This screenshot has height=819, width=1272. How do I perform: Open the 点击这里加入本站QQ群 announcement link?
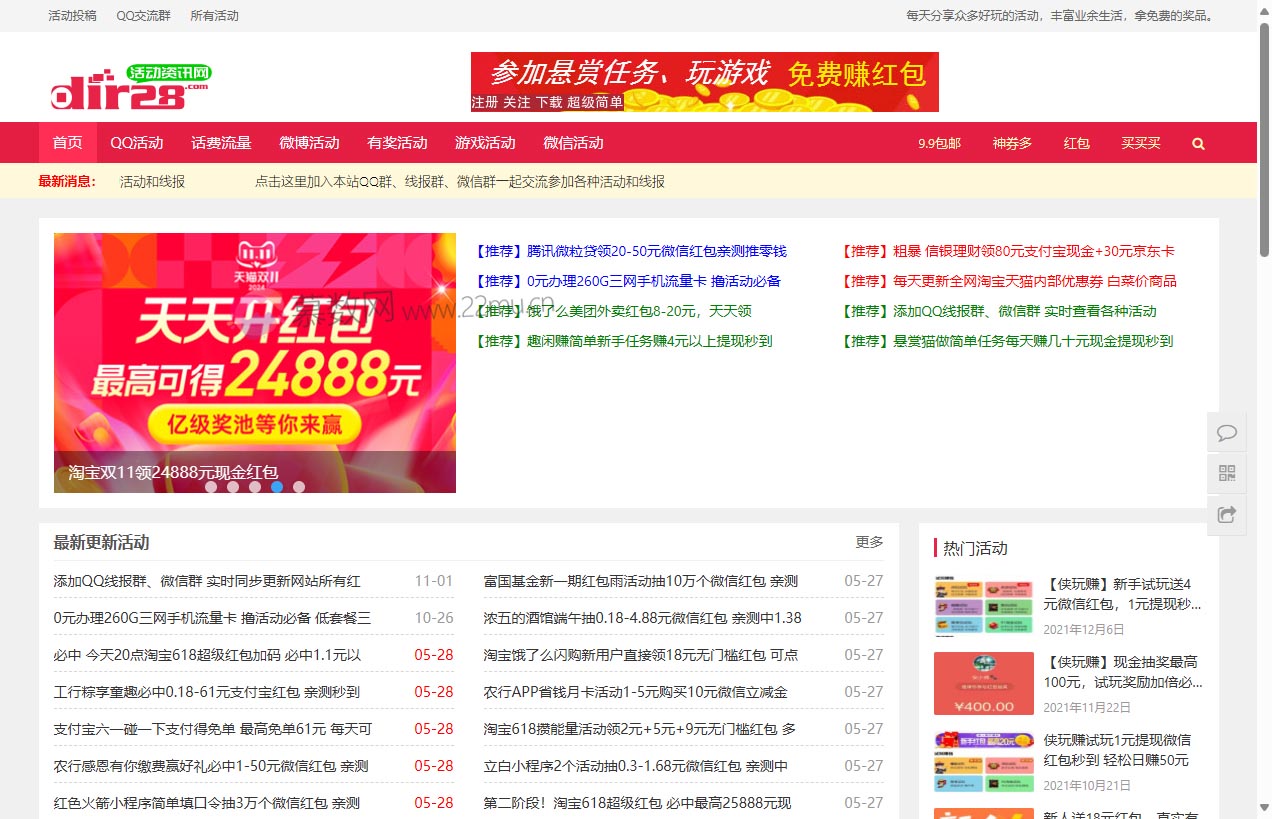[x=465, y=181]
